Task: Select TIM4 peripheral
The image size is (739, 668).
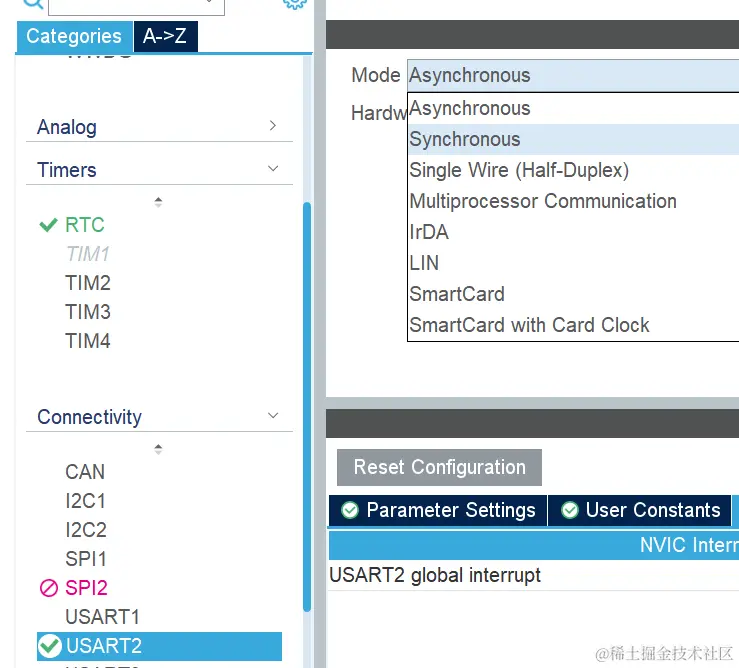Action: pos(88,341)
